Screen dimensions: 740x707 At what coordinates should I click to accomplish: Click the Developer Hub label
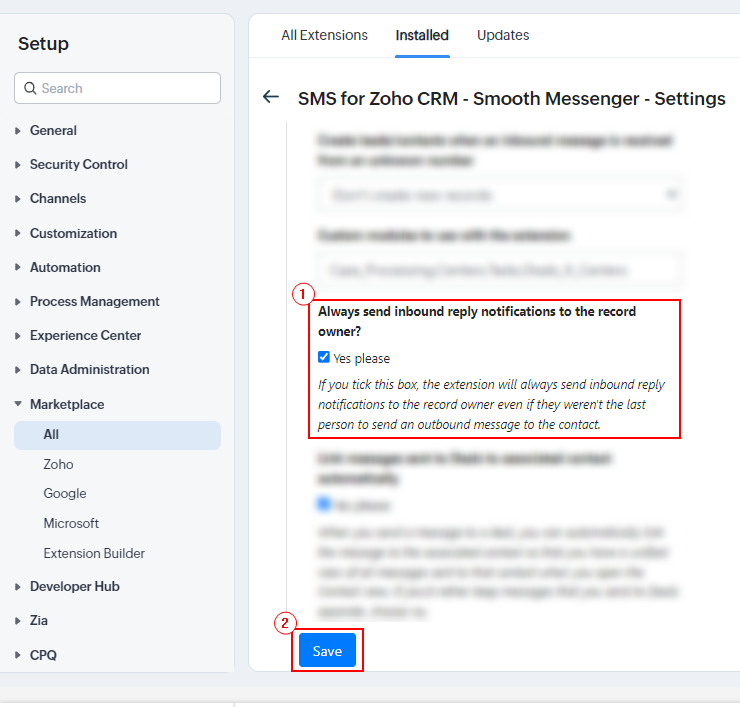point(75,587)
